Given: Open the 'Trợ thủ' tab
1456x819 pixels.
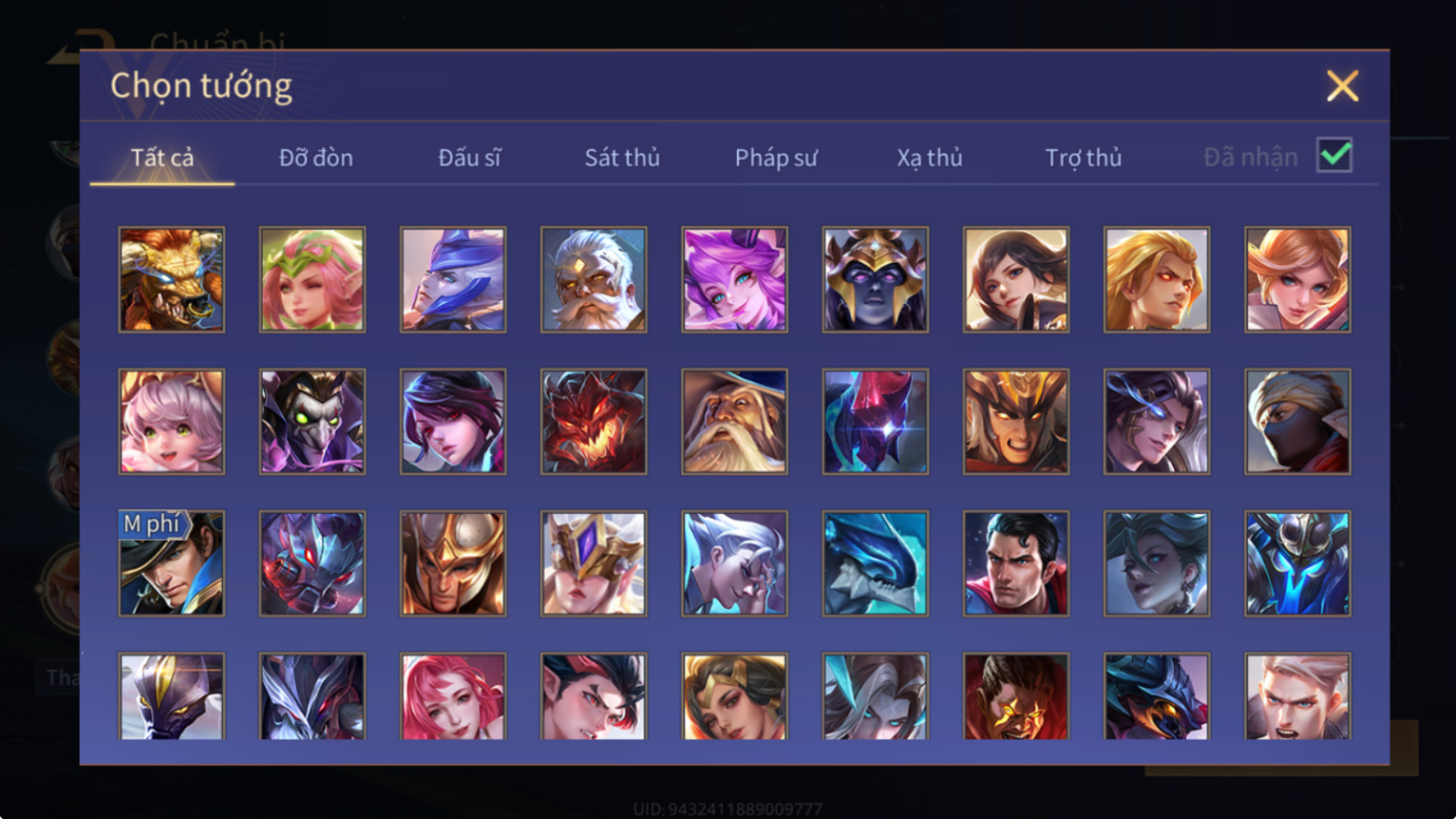Looking at the screenshot, I should pyautogui.click(x=1083, y=158).
